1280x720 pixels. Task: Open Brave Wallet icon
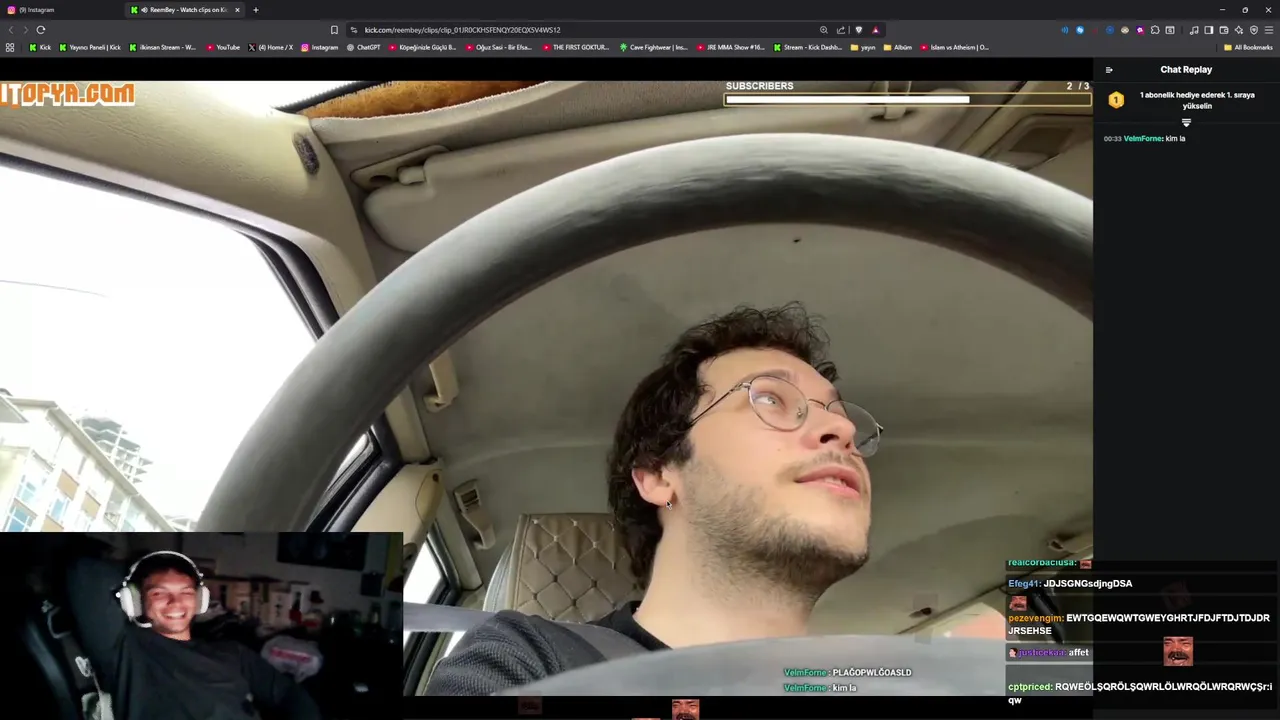pyautogui.click(x=1224, y=30)
